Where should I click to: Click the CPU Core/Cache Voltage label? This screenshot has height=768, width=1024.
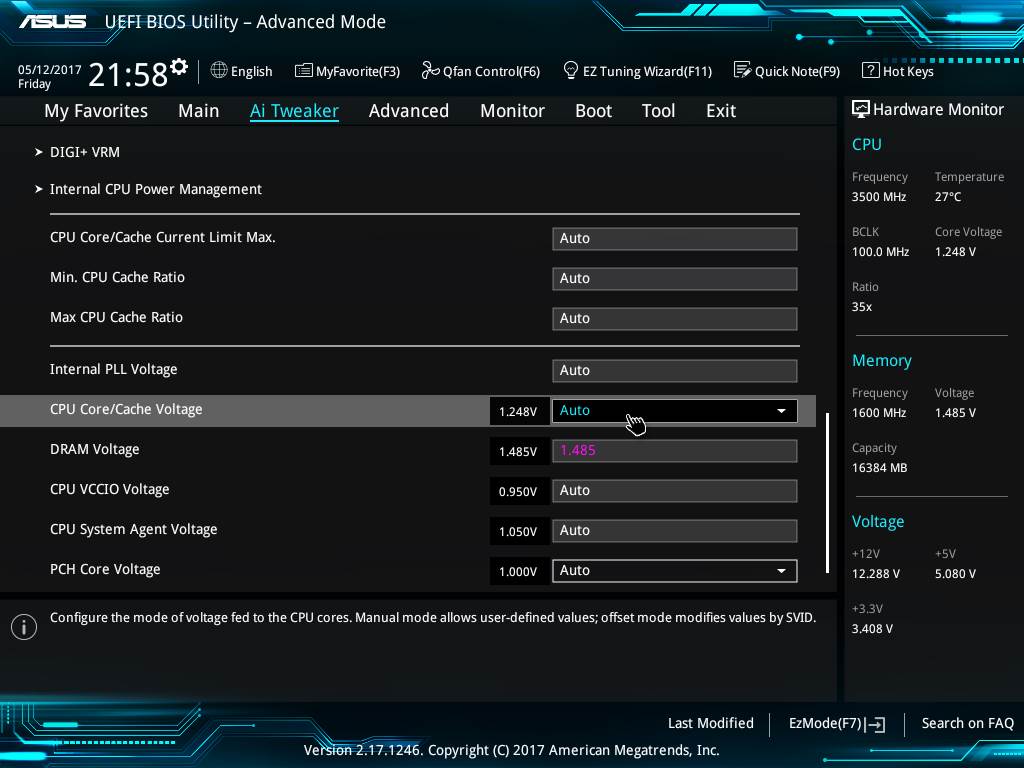pyautogui.click(x=126, y=409)
